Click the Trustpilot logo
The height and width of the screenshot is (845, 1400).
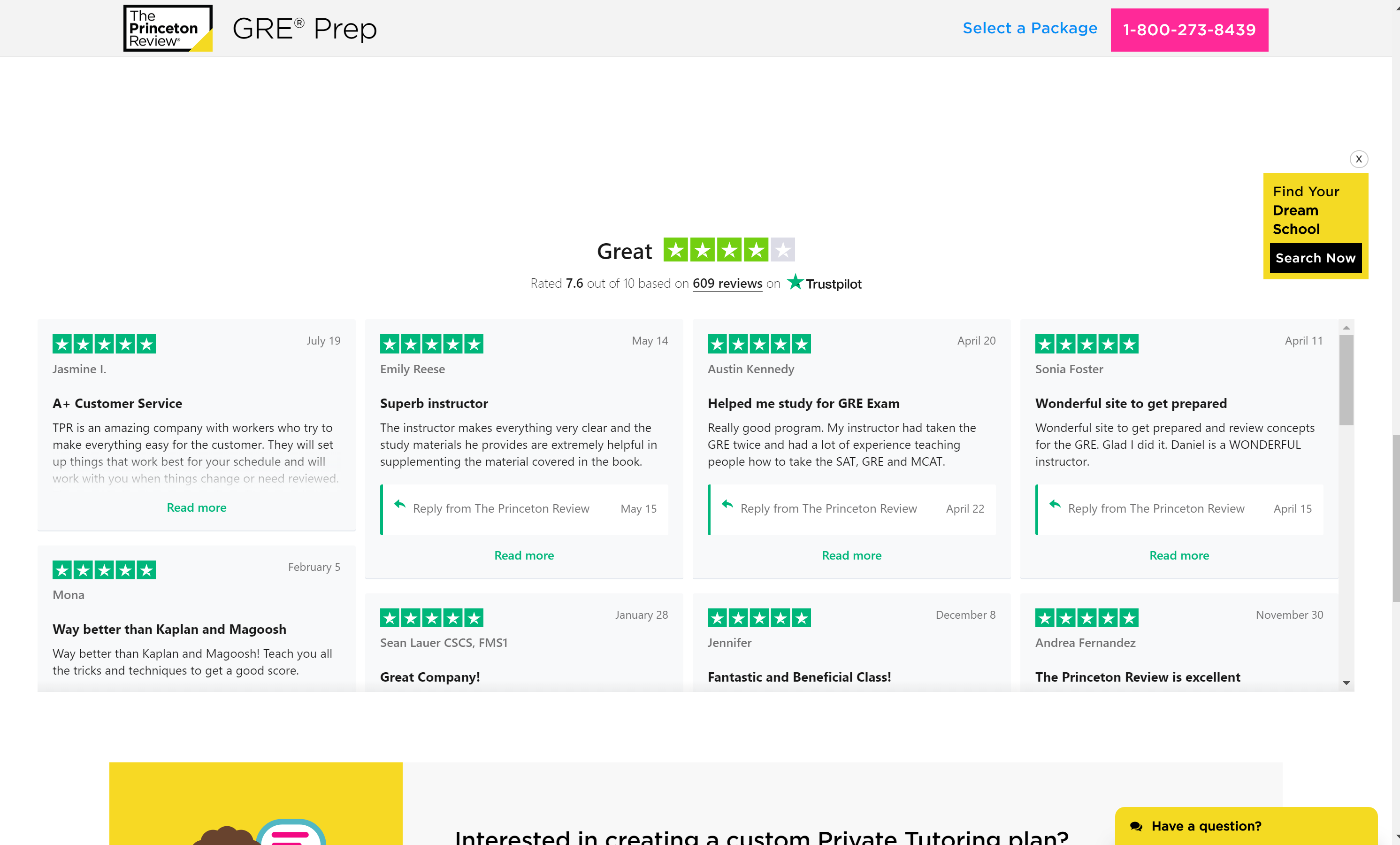pyautogui.click(x=825, y=283)
